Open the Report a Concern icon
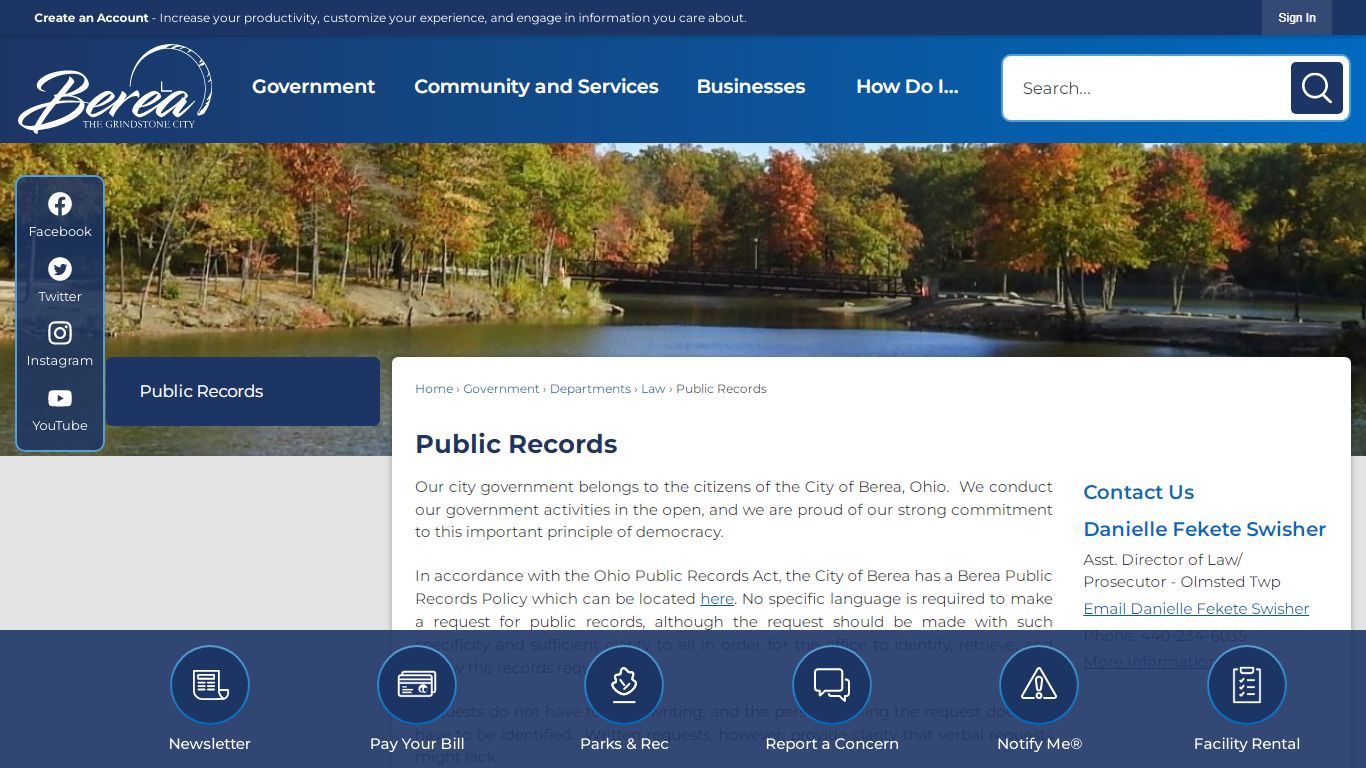Viewport: 1366px width, 768px height. [832, 685]
